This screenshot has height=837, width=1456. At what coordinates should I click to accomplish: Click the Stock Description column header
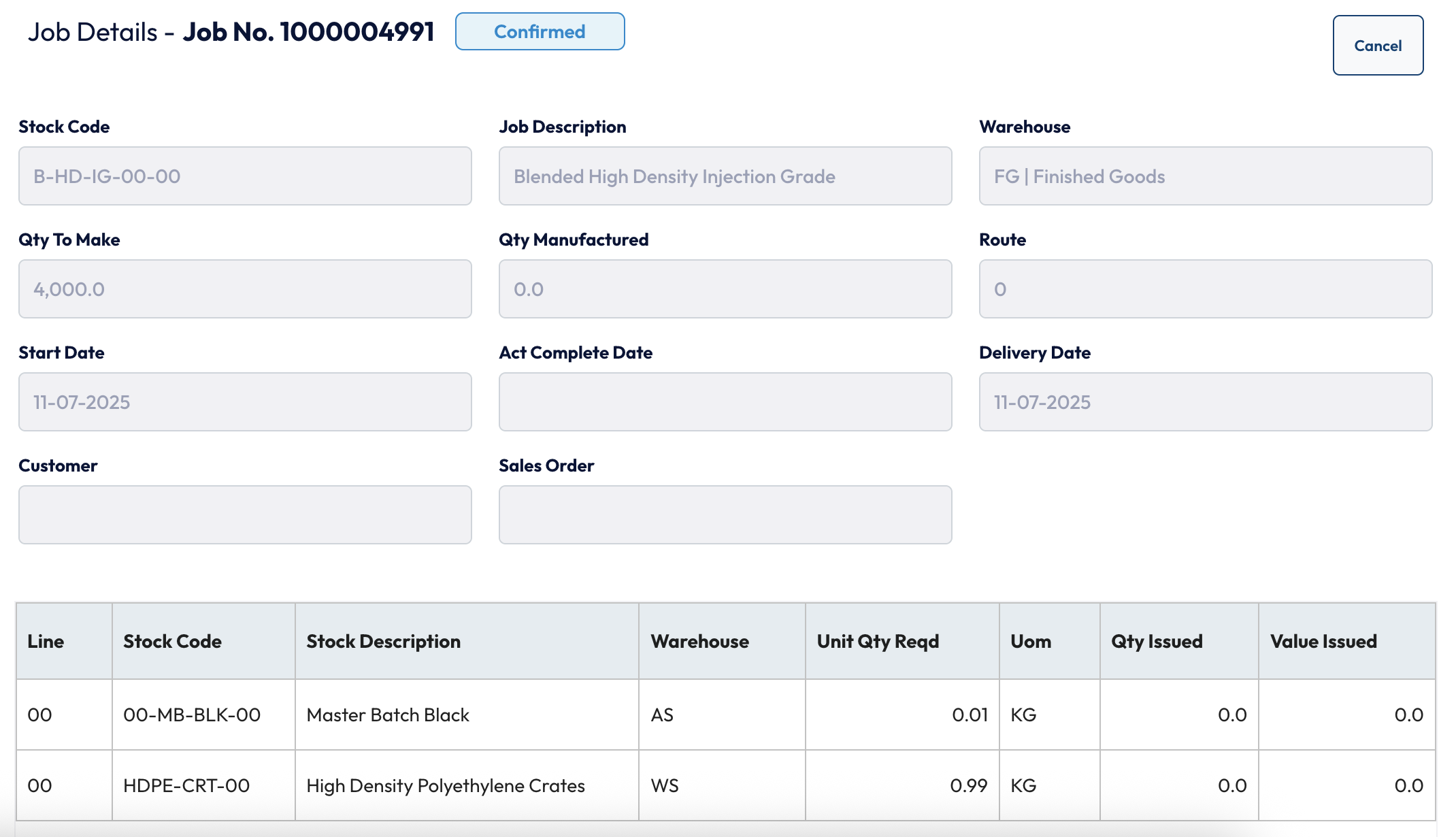[x=467, y=641]
